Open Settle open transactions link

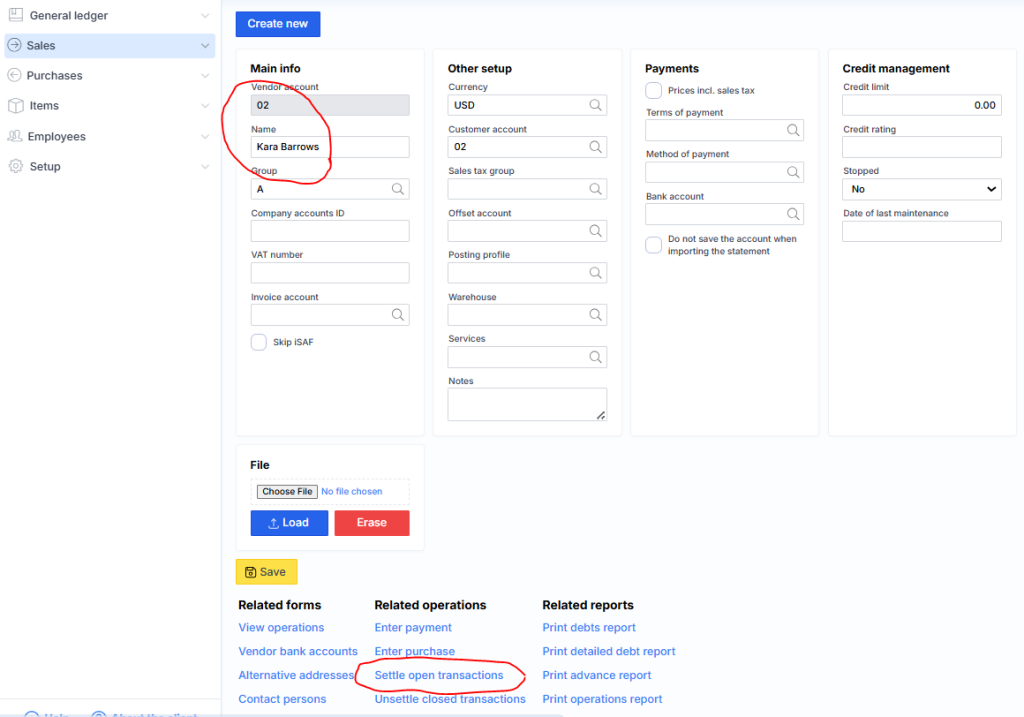click(438, 675)
